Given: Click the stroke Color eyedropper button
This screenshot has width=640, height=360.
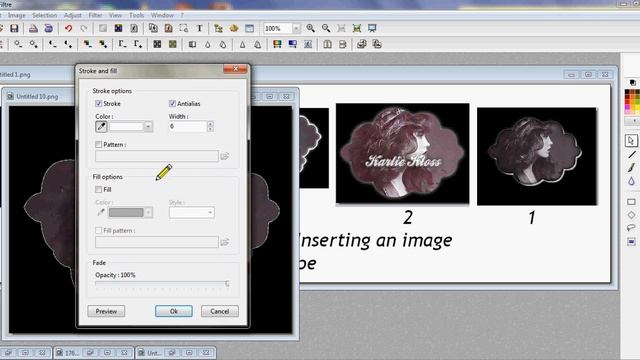Looking at the screenshot, I should 101,127.
